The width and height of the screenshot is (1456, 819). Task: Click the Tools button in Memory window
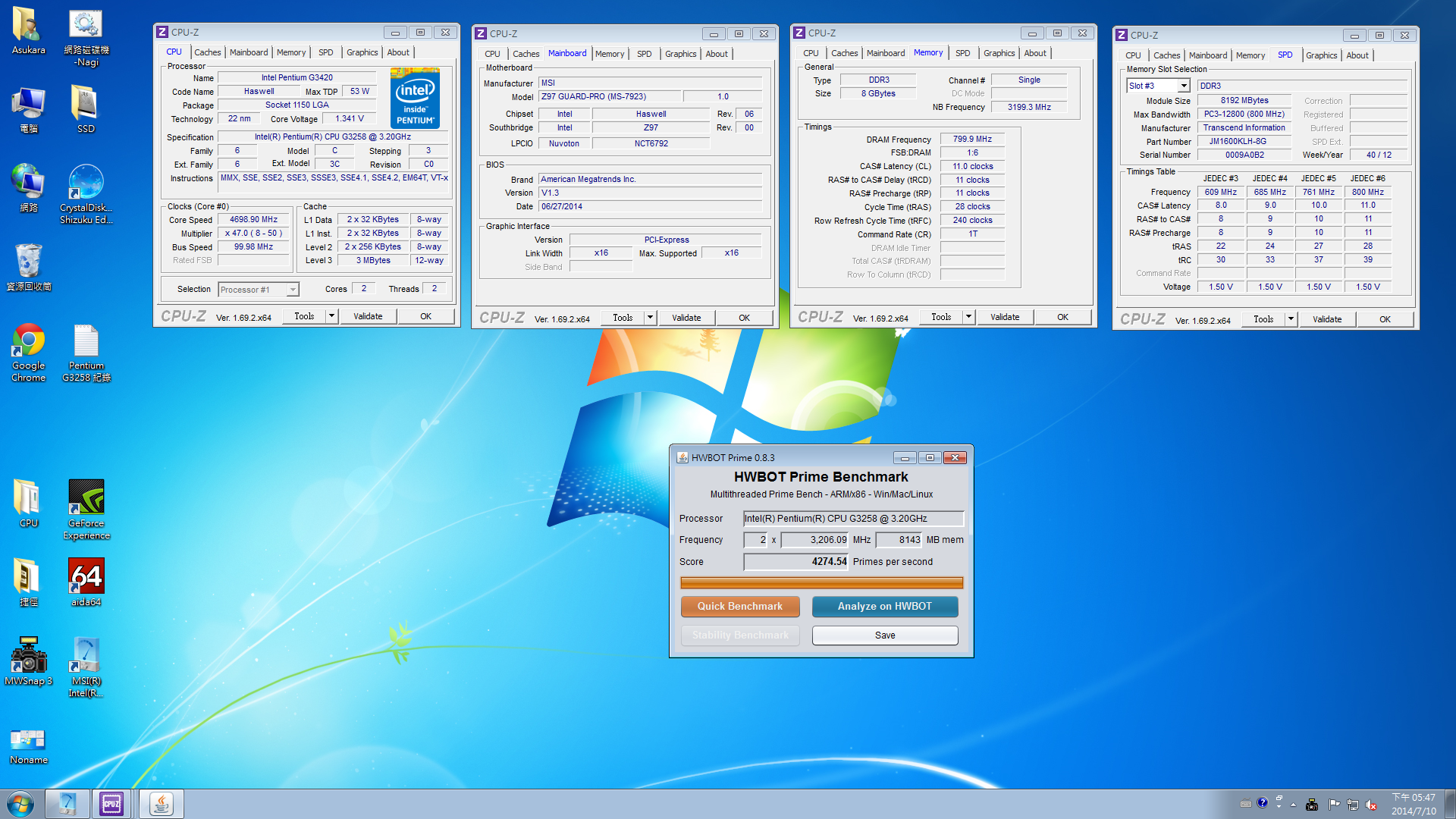[941, 317]
